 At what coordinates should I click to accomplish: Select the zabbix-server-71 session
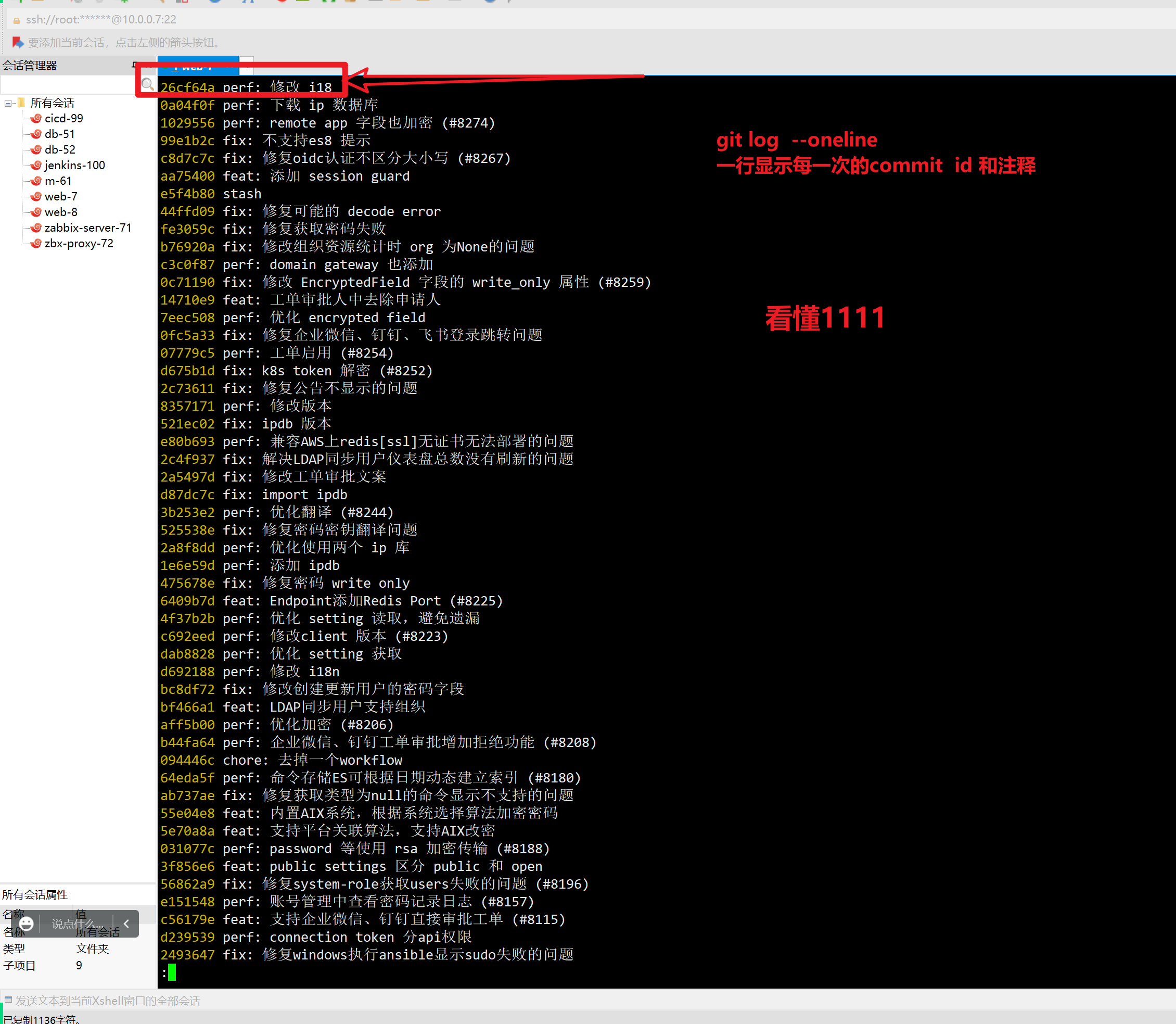(87, 227)
